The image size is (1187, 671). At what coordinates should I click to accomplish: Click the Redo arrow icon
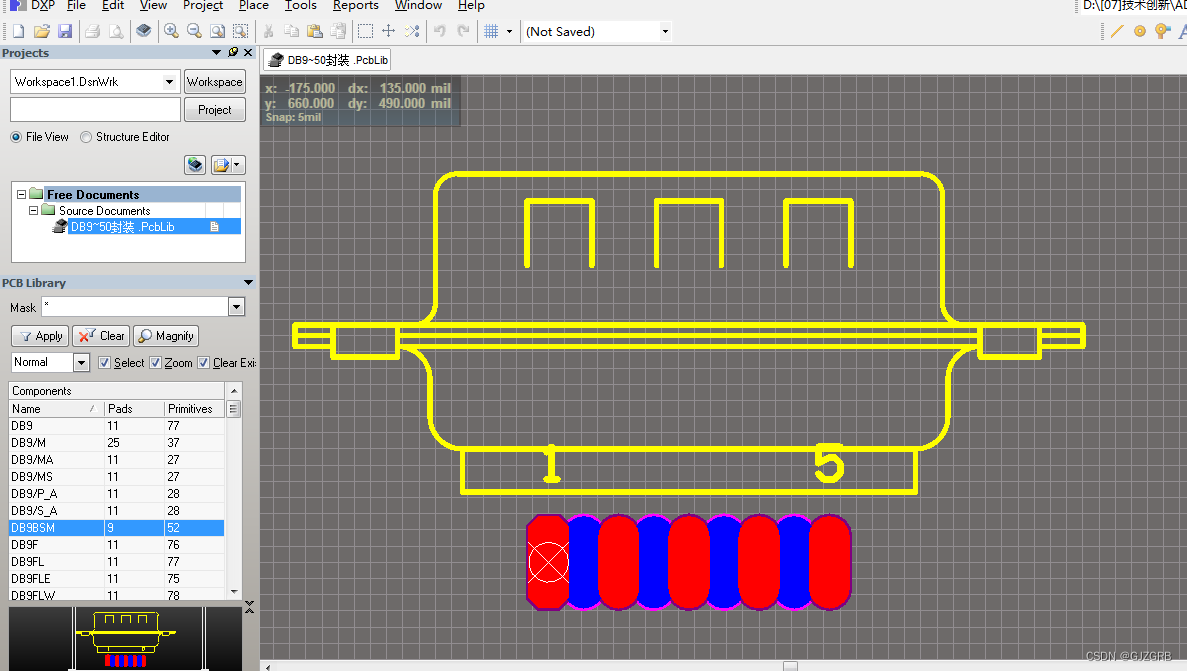click(463, 31)
